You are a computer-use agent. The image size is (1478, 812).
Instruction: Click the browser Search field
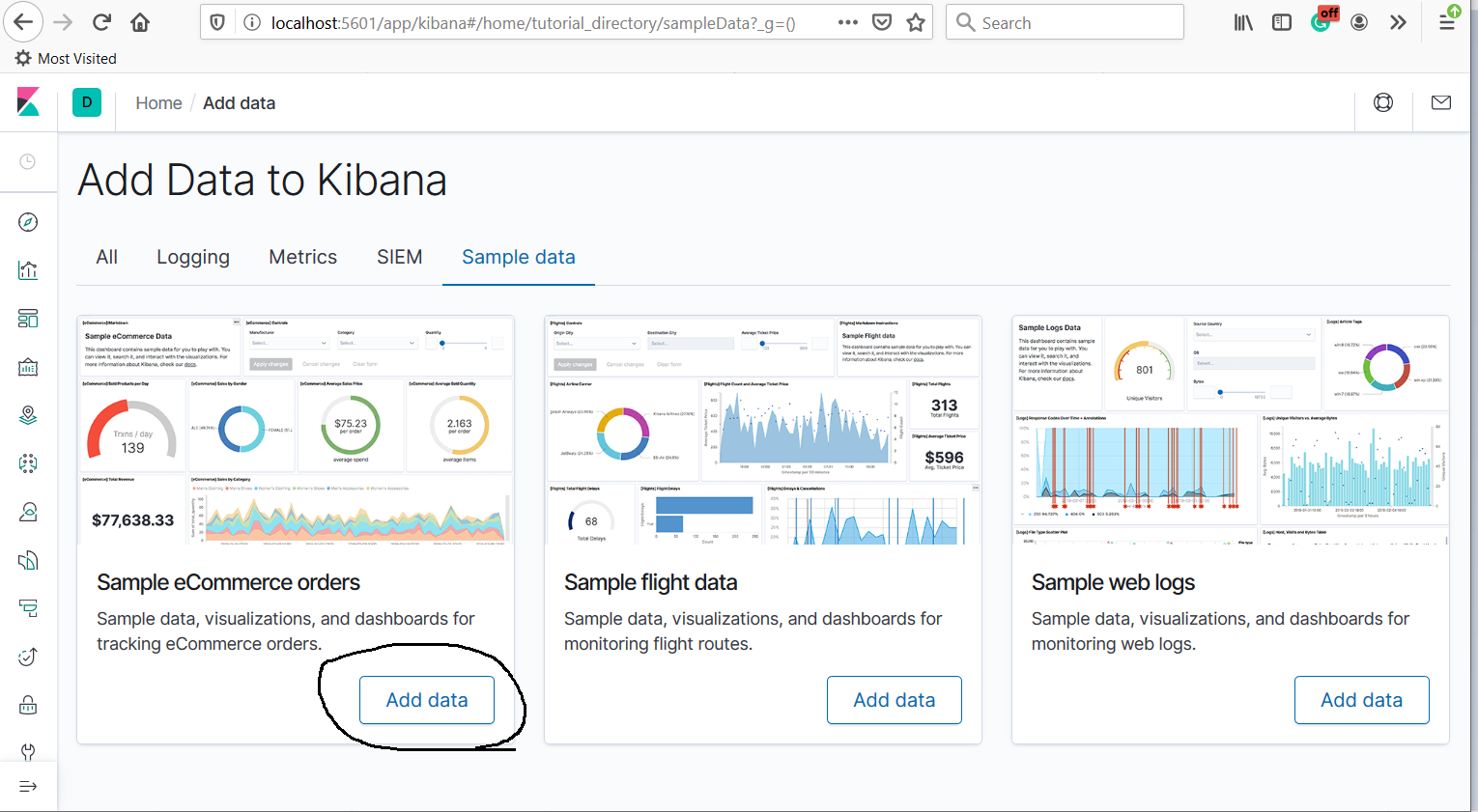click(1065, 22)
